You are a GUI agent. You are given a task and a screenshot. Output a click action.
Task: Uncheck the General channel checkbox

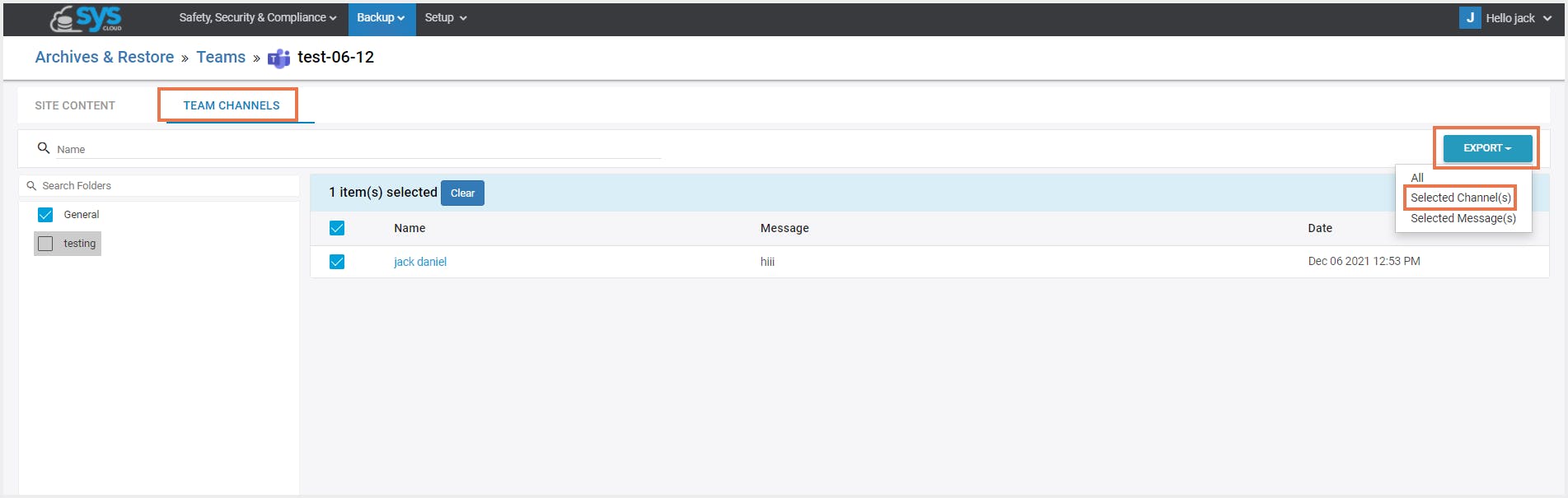(x=45, y=215)
